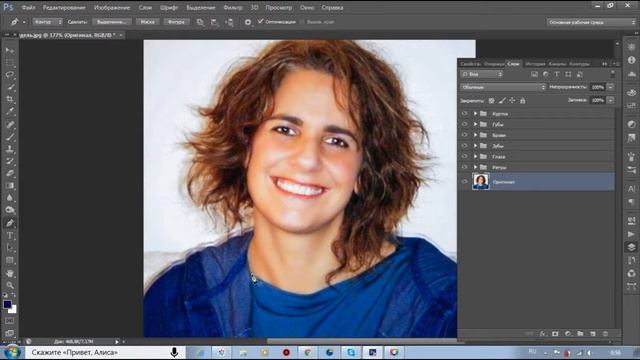Select the Gradient tool
The image size is (640, 360).
point(10,186)
